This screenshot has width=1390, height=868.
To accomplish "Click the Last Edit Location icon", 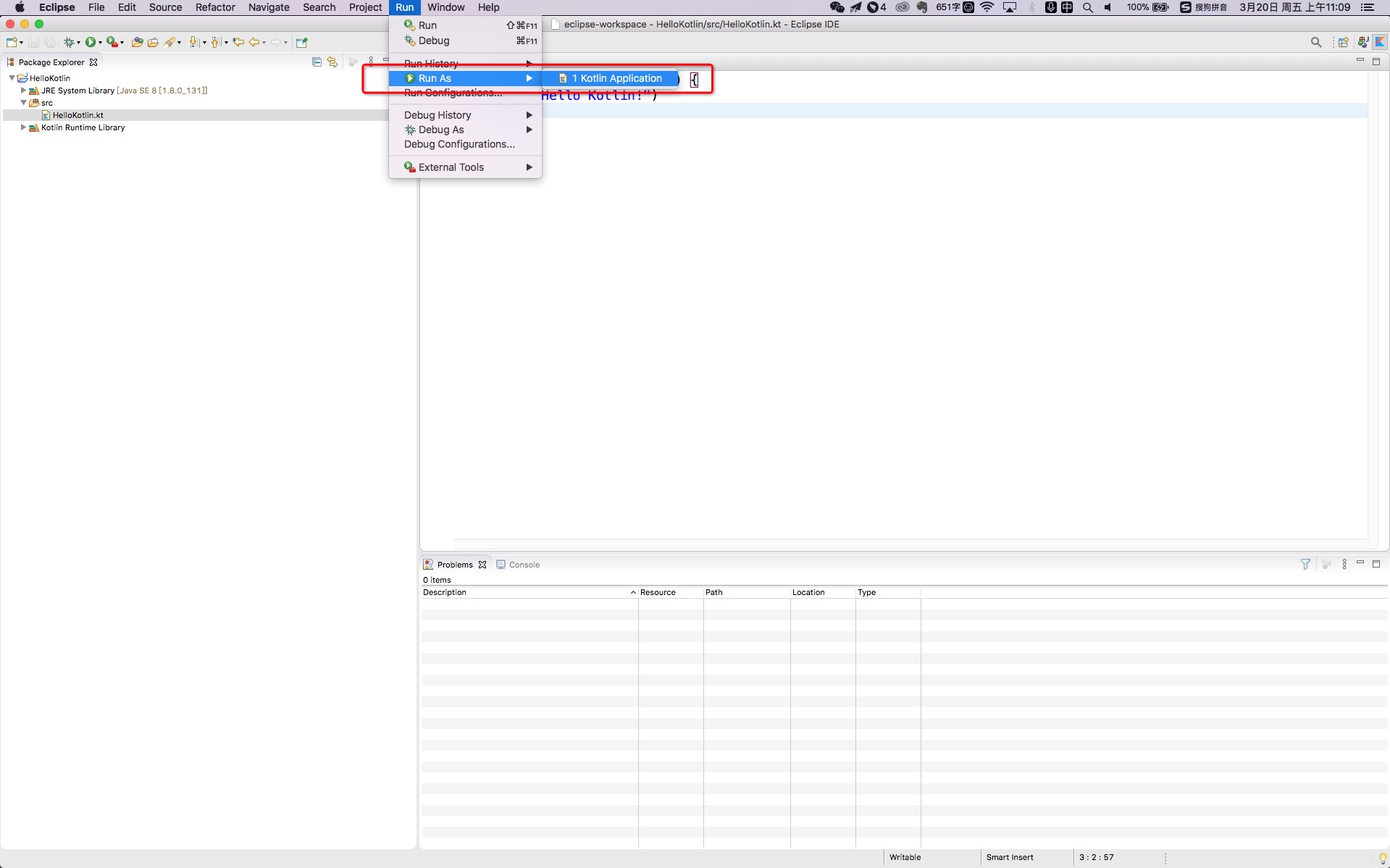I will (x=238, y=42).
